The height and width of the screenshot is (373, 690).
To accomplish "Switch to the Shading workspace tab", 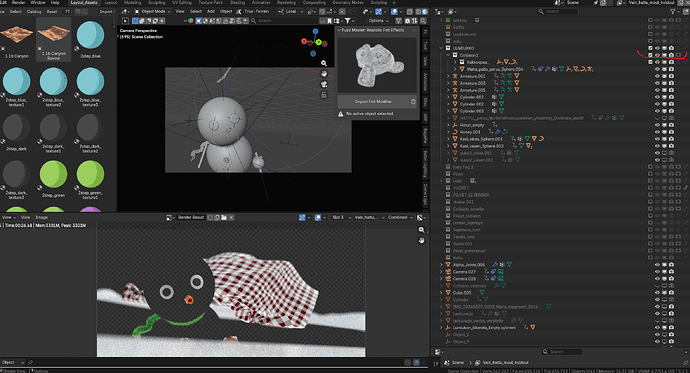I will click(x=237, y=3).
